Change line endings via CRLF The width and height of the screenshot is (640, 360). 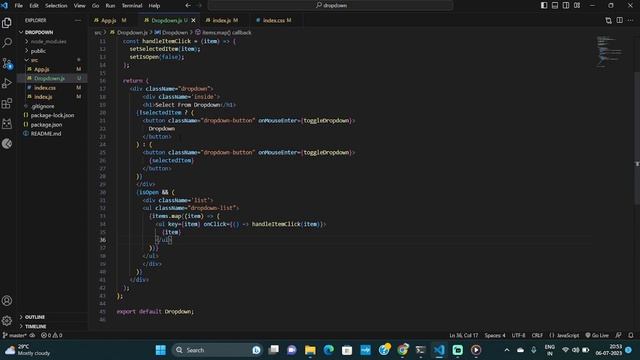pyautogui.click(x=537, y=336)
